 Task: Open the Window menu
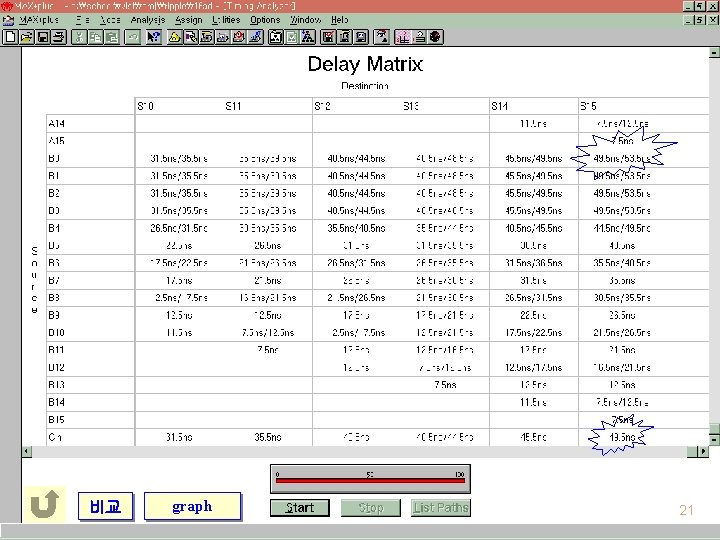305,20
